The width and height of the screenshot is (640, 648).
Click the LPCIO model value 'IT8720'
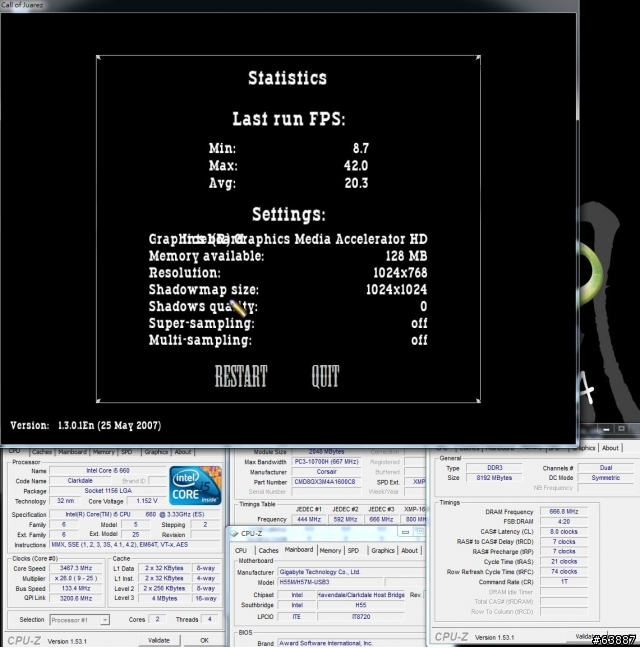coord(361,617)
